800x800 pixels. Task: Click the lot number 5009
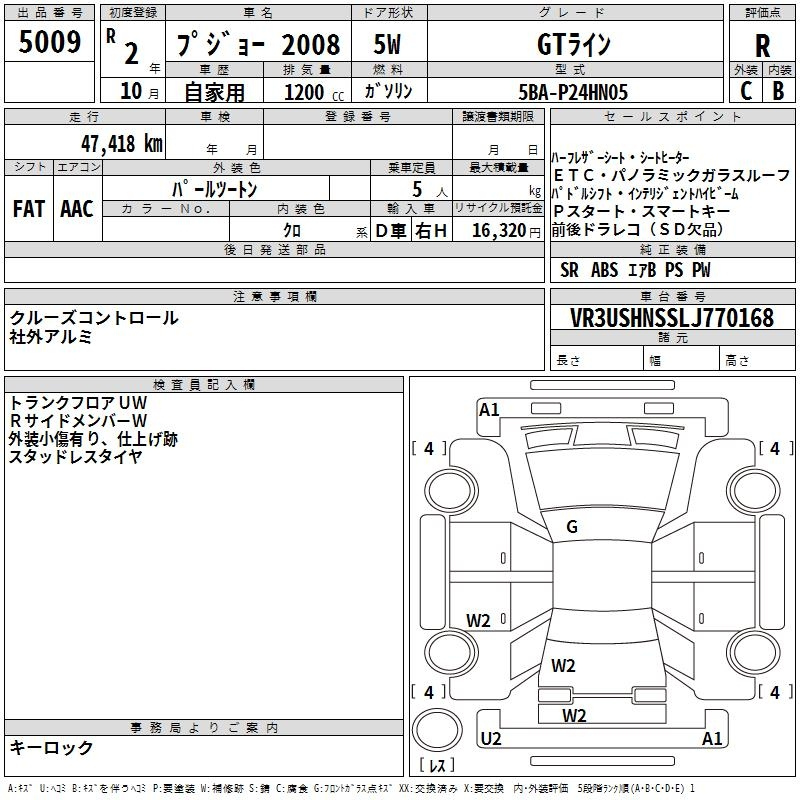coord(49,42)
